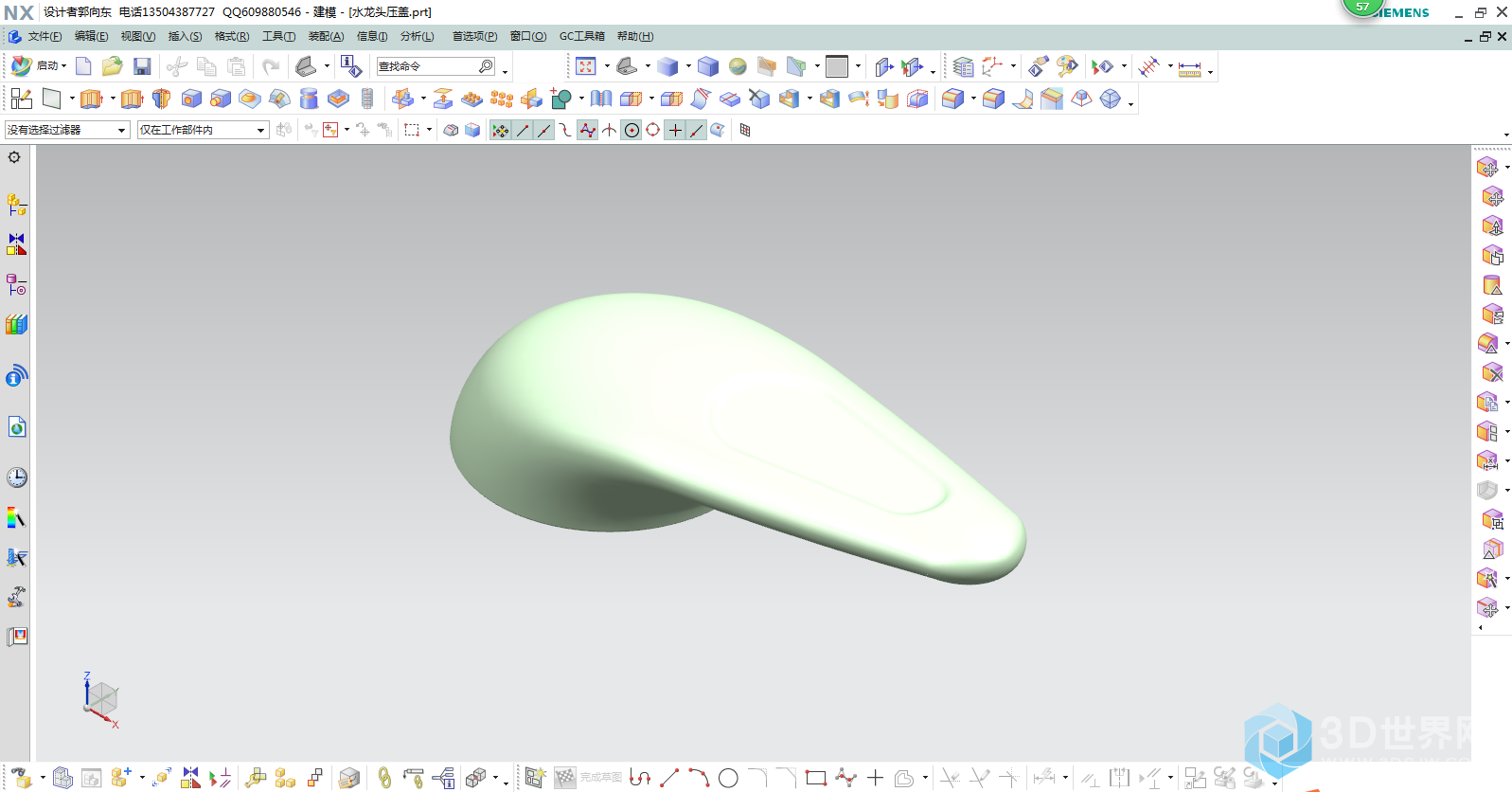
Task: Click the Layer Settings icon
Action: (x=963, y=66)
